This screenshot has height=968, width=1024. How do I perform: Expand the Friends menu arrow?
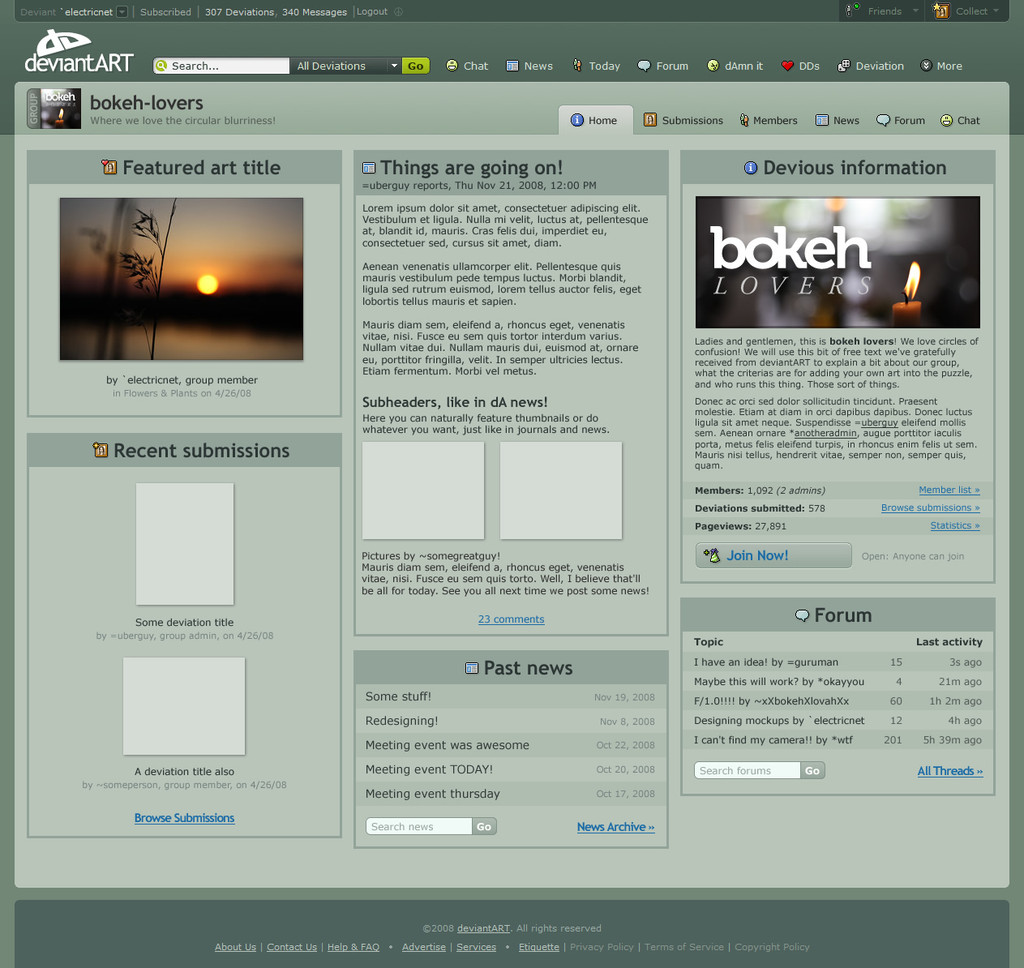pos(915,10)
